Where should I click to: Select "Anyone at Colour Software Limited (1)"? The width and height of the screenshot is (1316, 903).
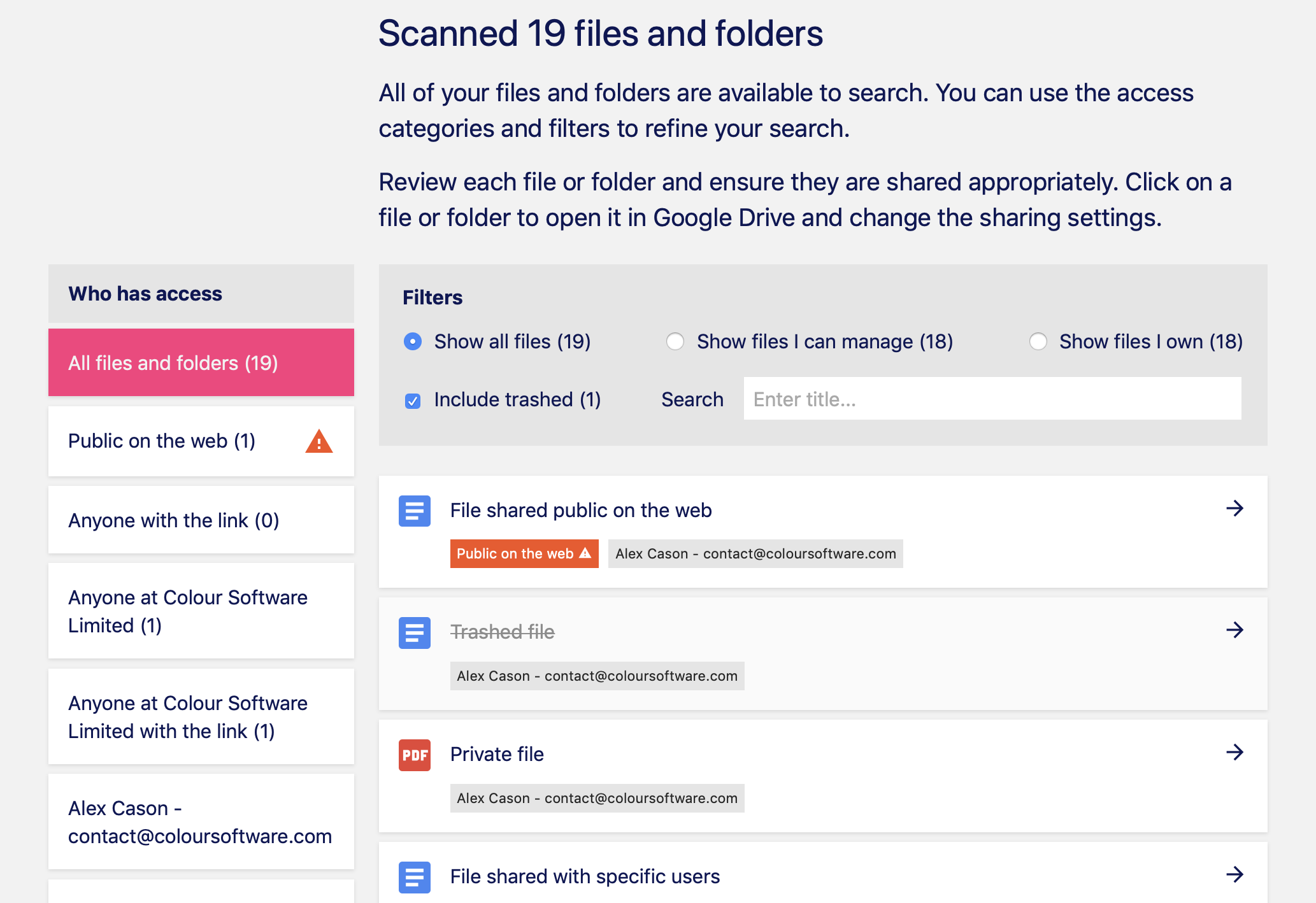pyautogui.click(x=187, y=611)
